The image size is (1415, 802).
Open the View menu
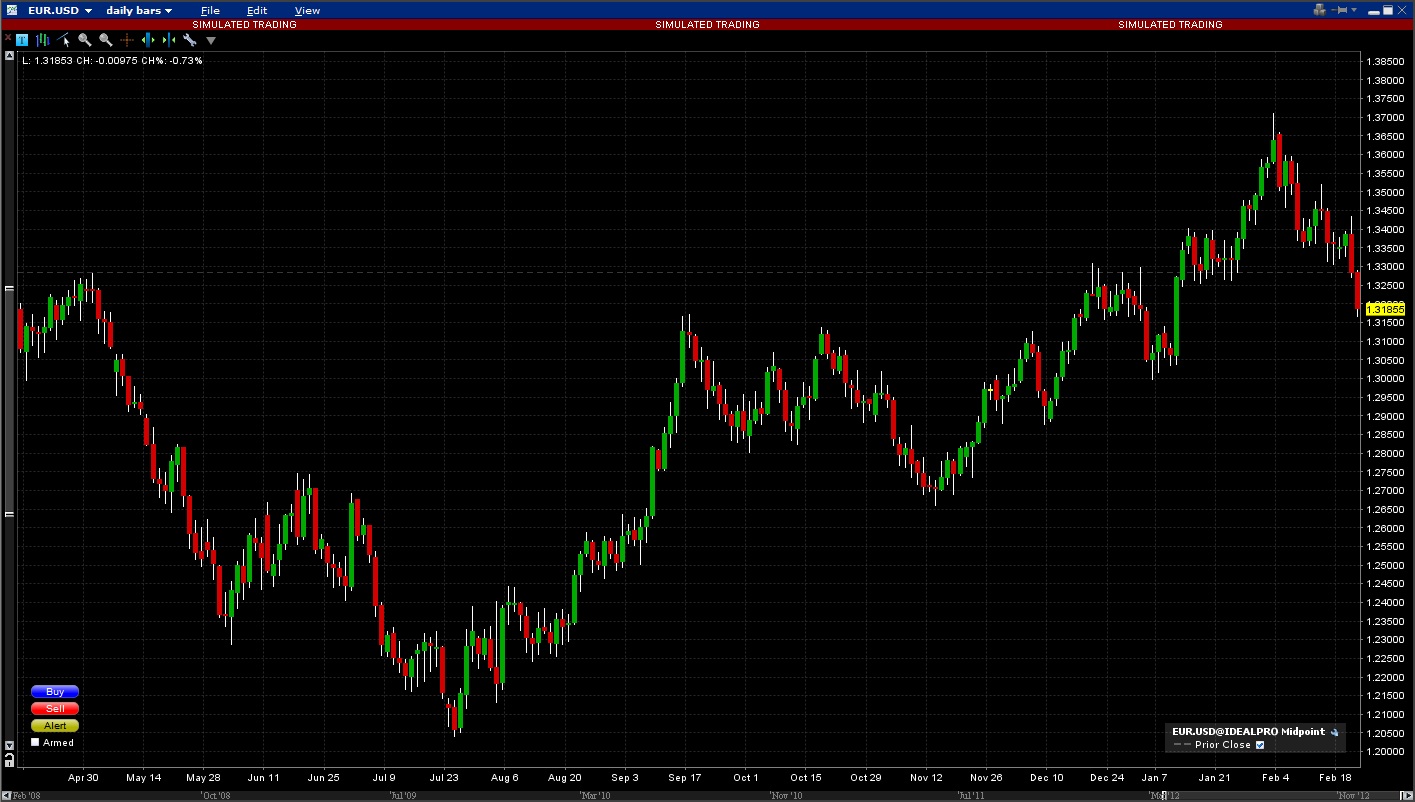click(x=307, y=10)
